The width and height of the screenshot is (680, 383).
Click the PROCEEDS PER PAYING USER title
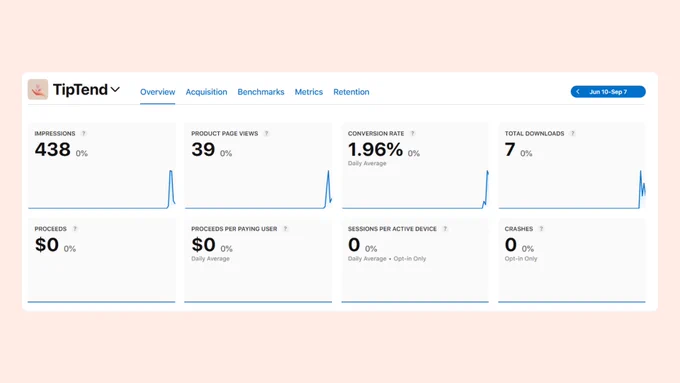[x=234, y=229]
